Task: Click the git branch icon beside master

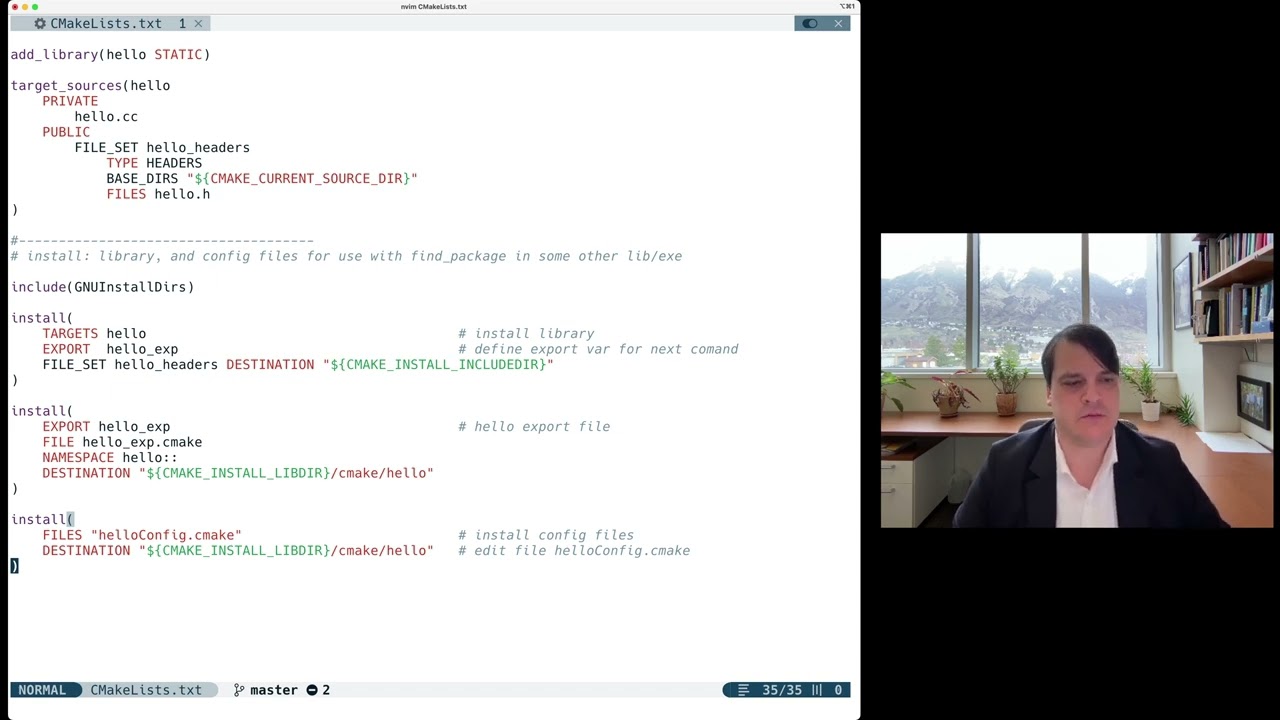Action: point(238,690)
